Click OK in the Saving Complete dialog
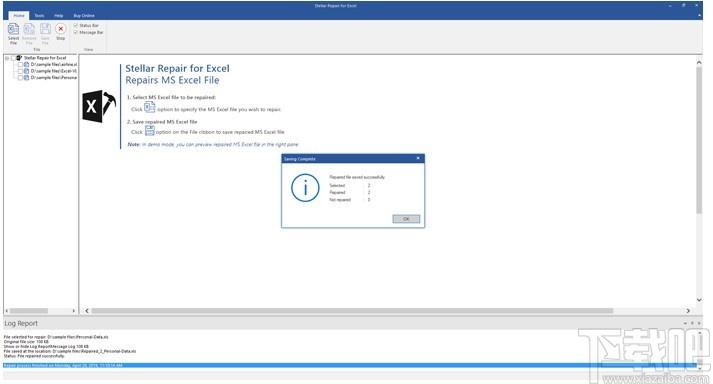The height and width of the screenshot is (384, 713). [406, 219]
